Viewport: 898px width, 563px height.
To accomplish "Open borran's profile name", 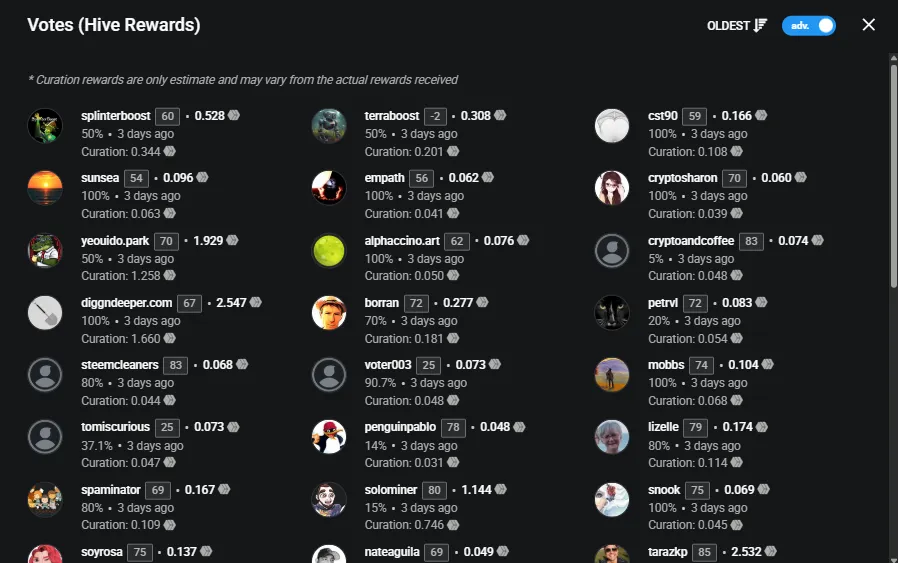I will (x=381, y=302).
